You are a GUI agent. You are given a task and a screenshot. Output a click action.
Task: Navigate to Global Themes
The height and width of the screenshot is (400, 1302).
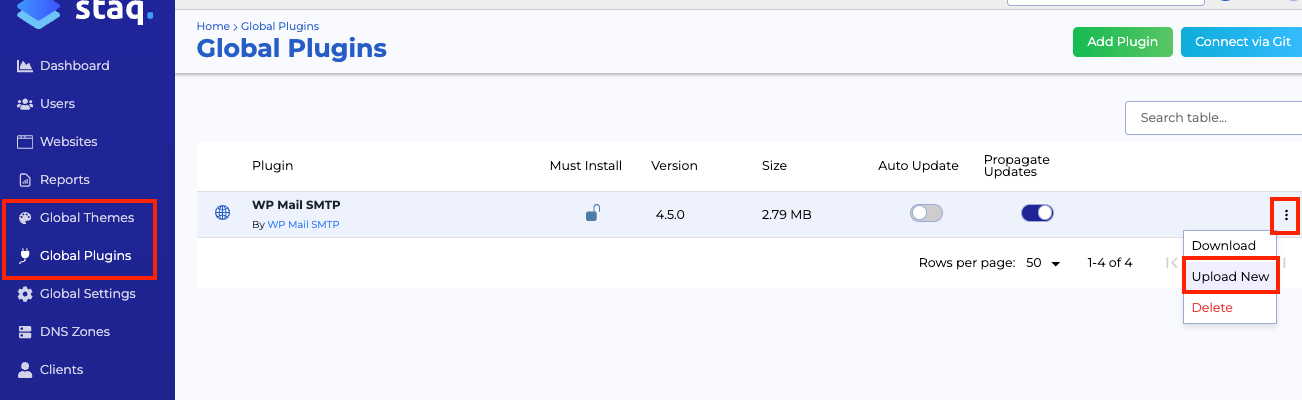pos(87,218)
